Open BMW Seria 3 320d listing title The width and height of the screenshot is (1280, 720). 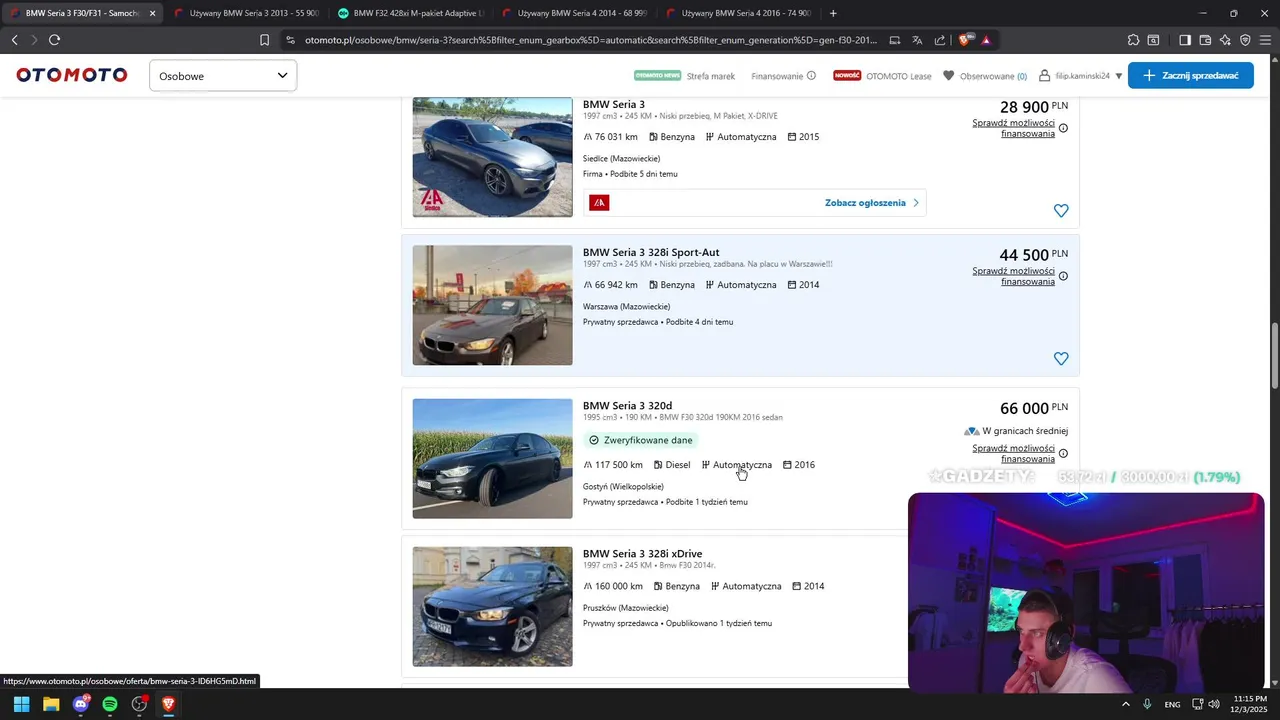coord(627,405)
